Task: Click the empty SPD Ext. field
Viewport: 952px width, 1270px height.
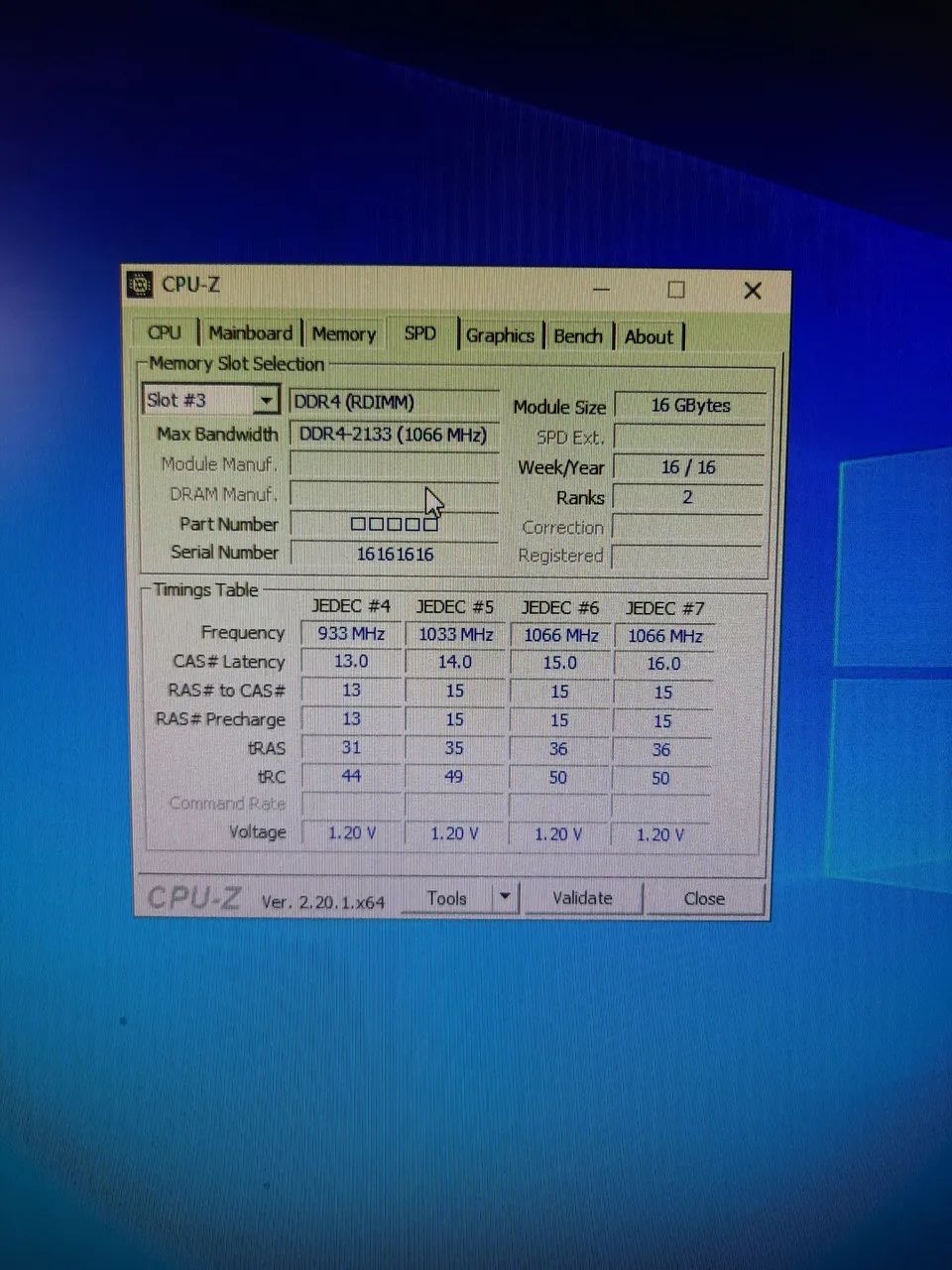Action: (689, 437)
